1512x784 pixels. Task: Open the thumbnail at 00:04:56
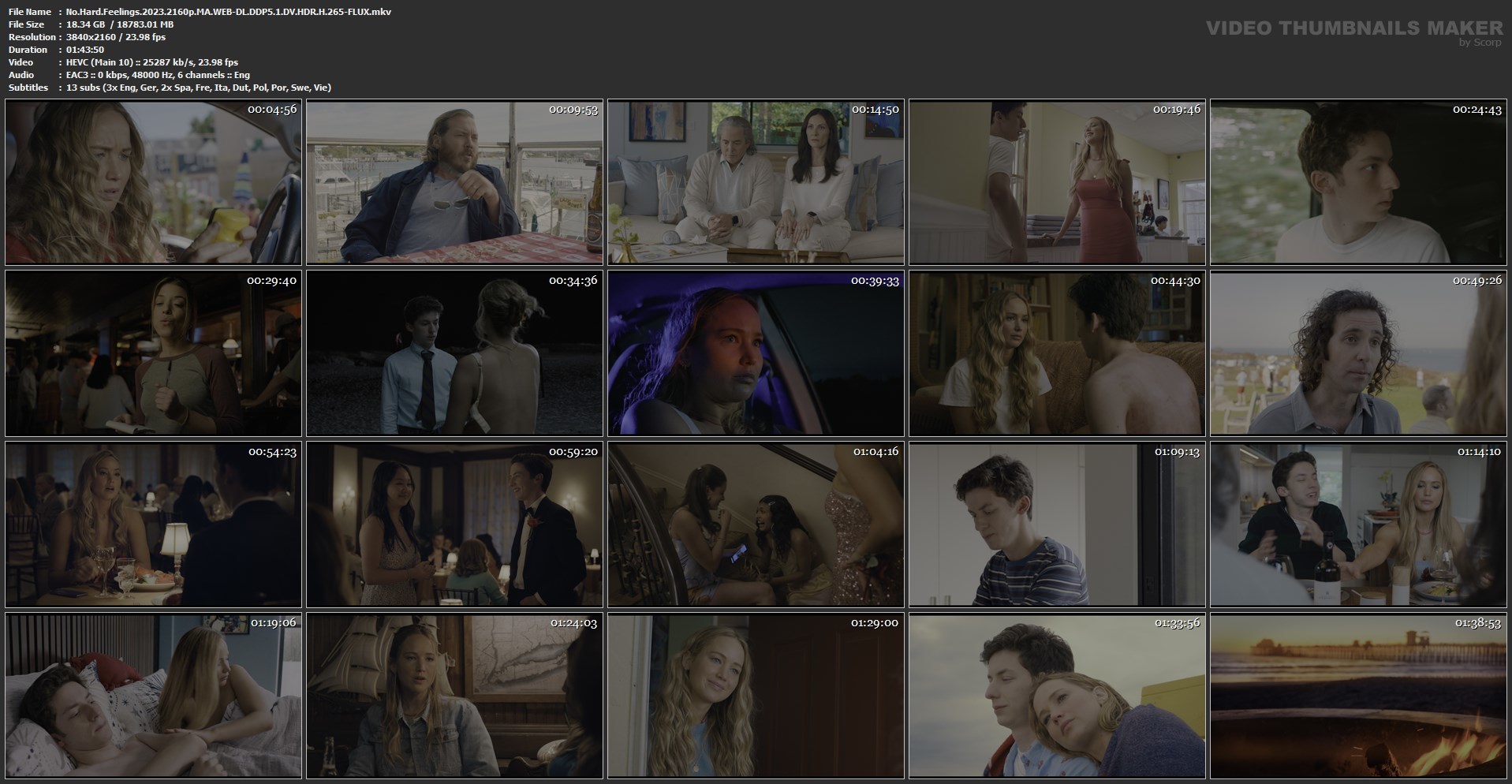click(x=153, y=182)
